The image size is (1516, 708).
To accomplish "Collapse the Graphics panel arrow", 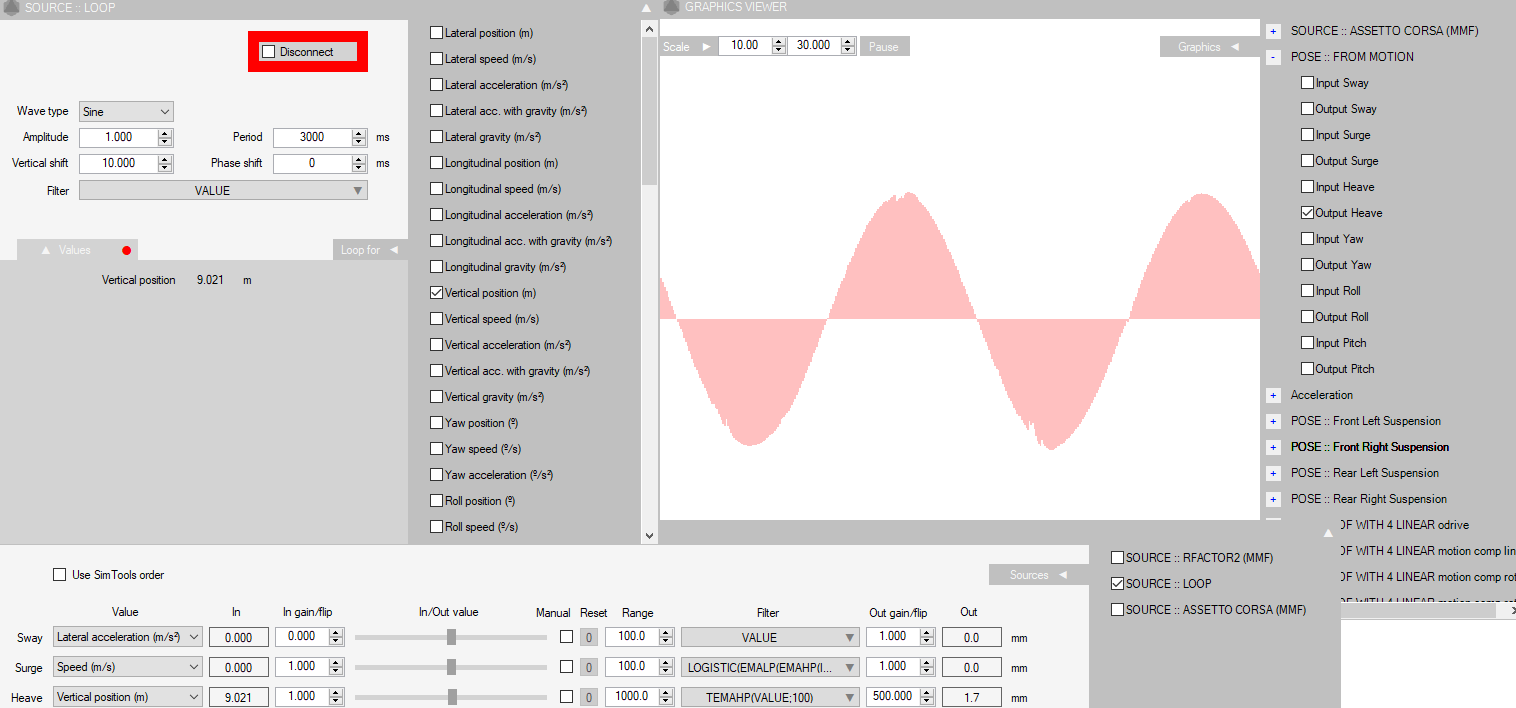I will point(1234,47).
